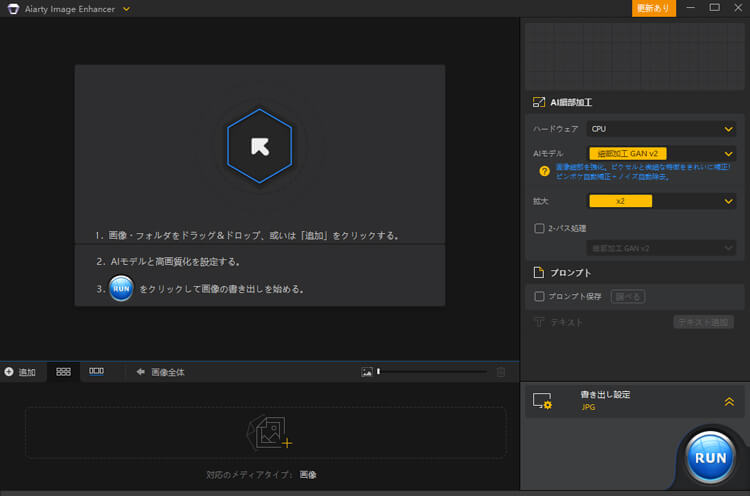The image size is (750, 496).
Task: Enable the 2-パス処理 checkbox
Action: click(540, 228)
